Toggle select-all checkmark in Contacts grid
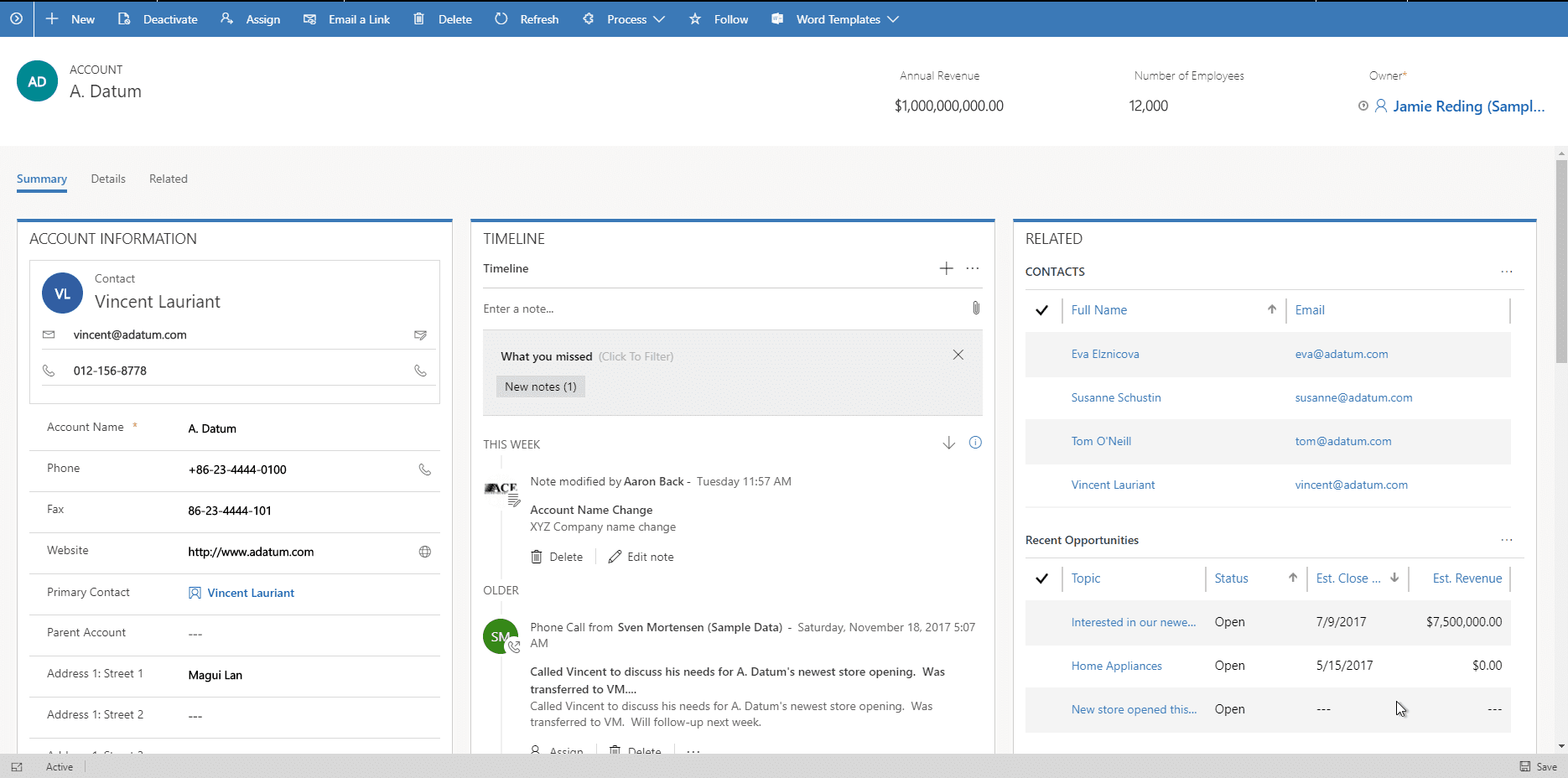Screen dimensions: 1568x778 click(x=1041, y=310)
